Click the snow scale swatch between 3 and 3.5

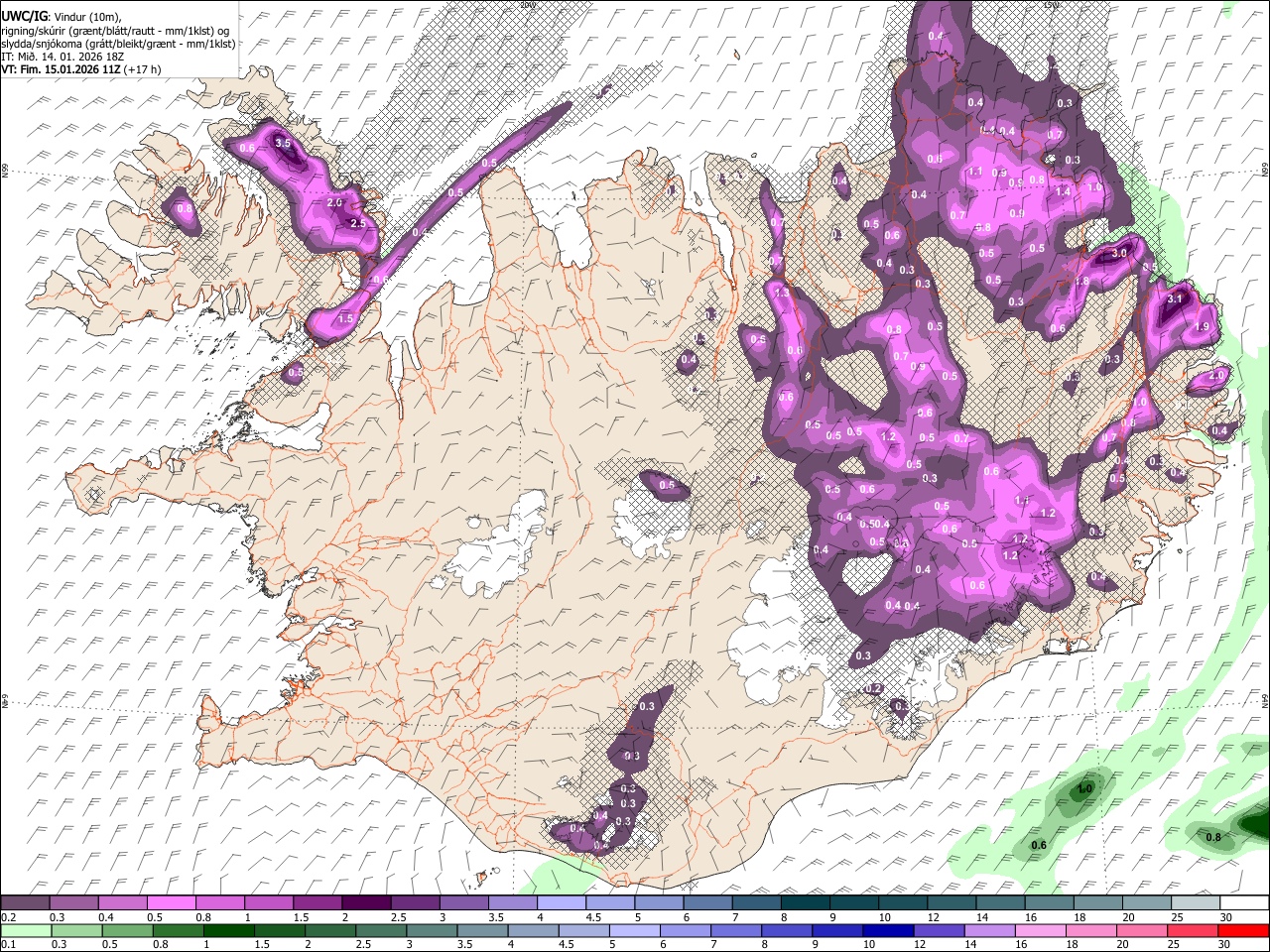463,903
